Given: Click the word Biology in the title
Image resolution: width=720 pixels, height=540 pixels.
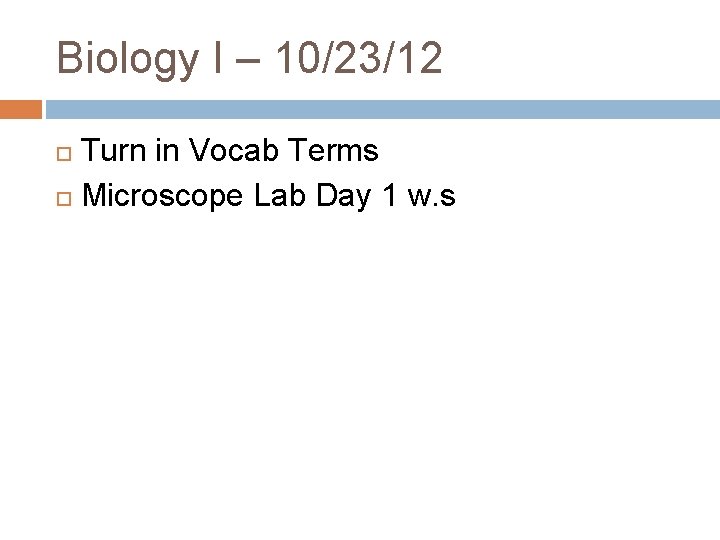Looking at the screenshot, I should pyautogui.click(x=128, y=60).
